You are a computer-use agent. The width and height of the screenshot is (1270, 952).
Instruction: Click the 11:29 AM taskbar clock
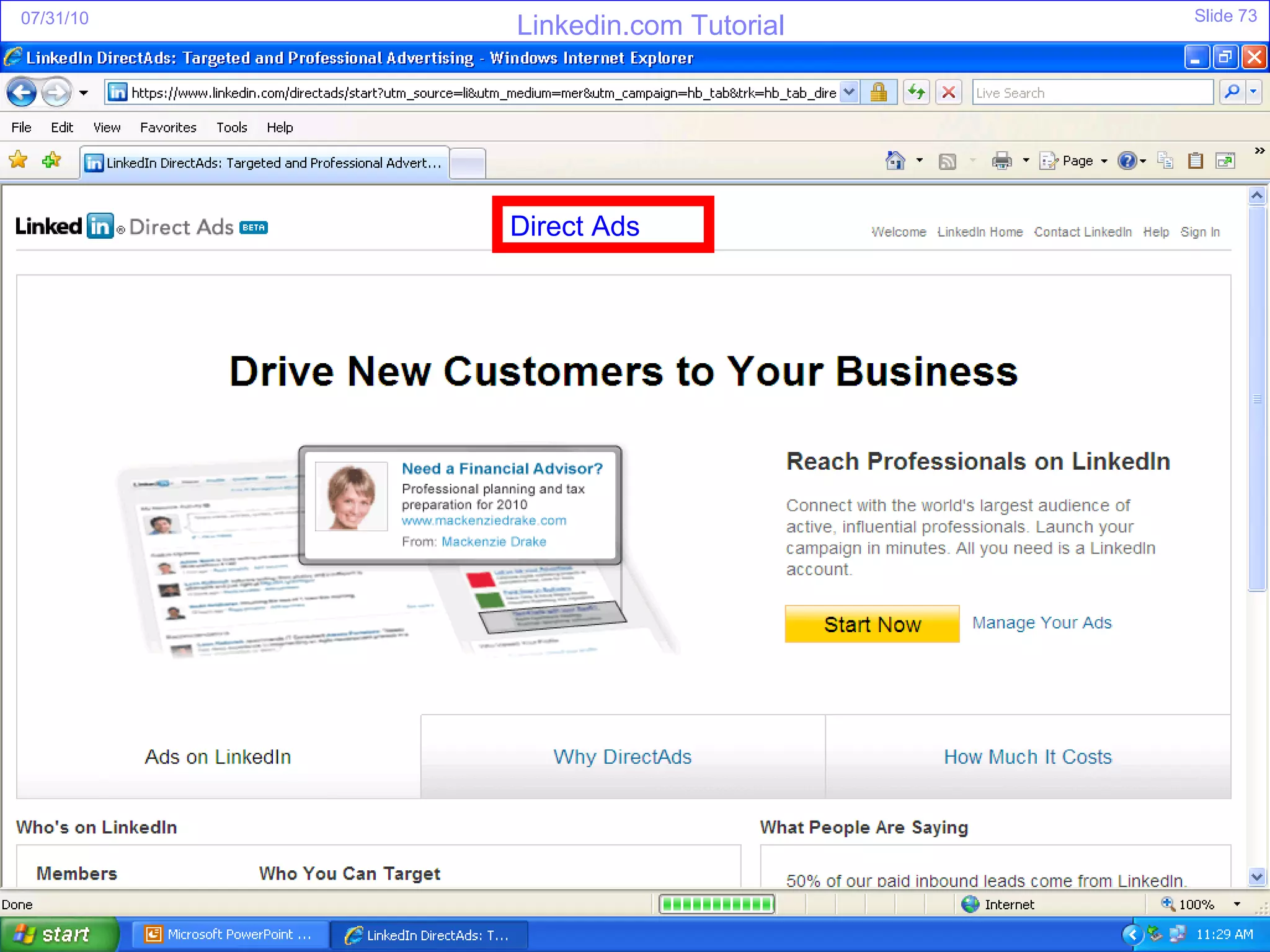1224,934
